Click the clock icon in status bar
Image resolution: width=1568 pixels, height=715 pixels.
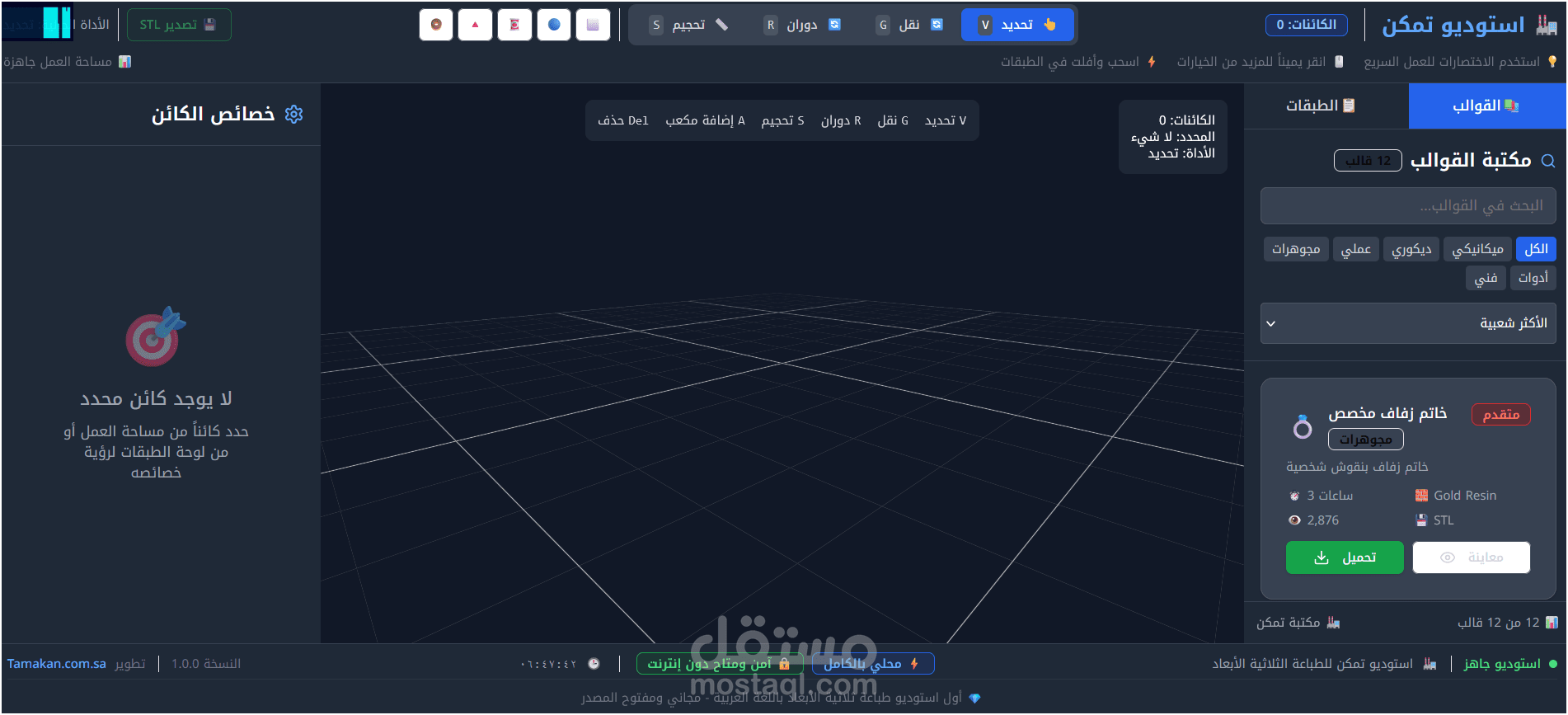594,664
